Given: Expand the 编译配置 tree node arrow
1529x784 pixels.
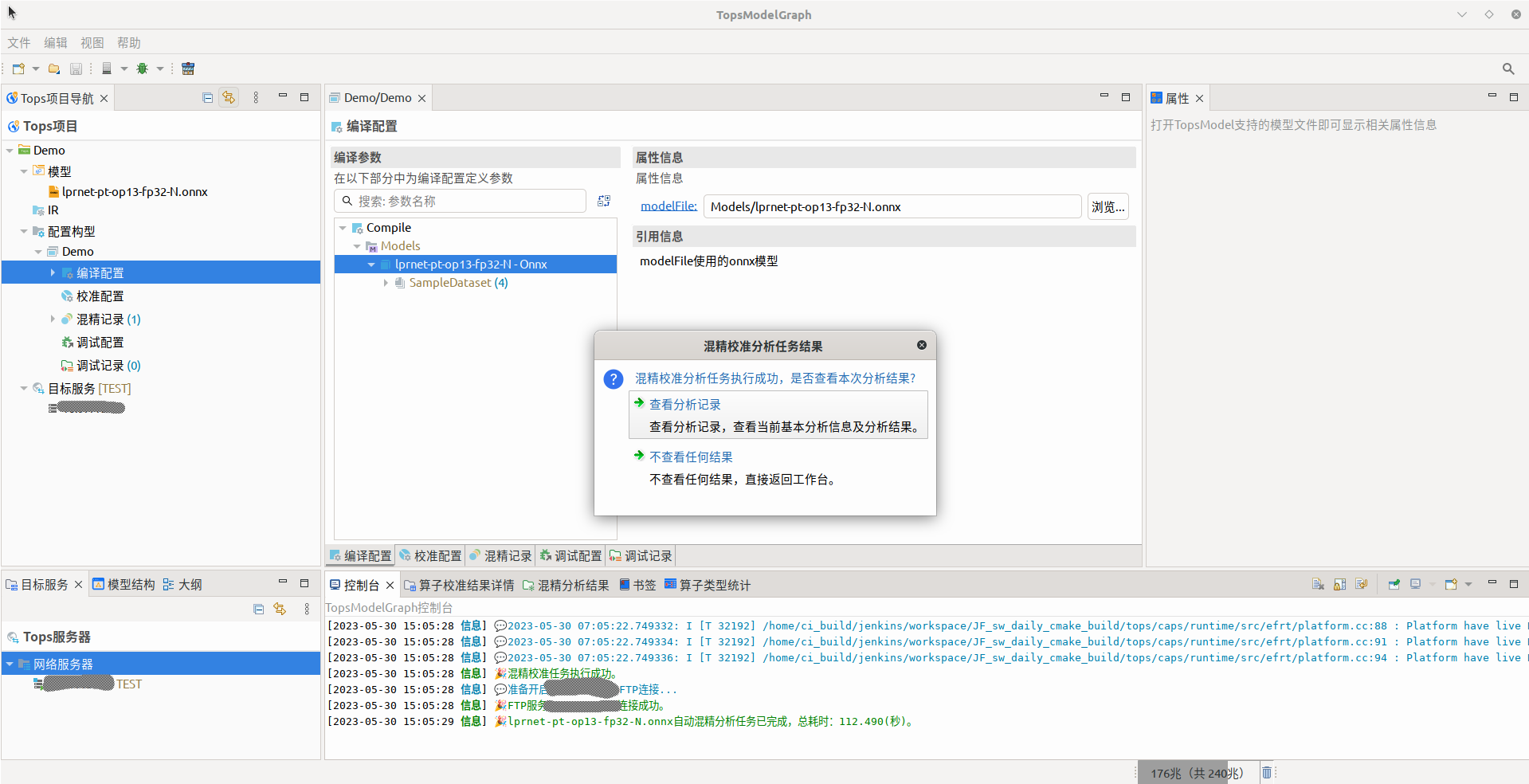Looking at the screenshot, I should pyautogui.click(x=53, y=272).
